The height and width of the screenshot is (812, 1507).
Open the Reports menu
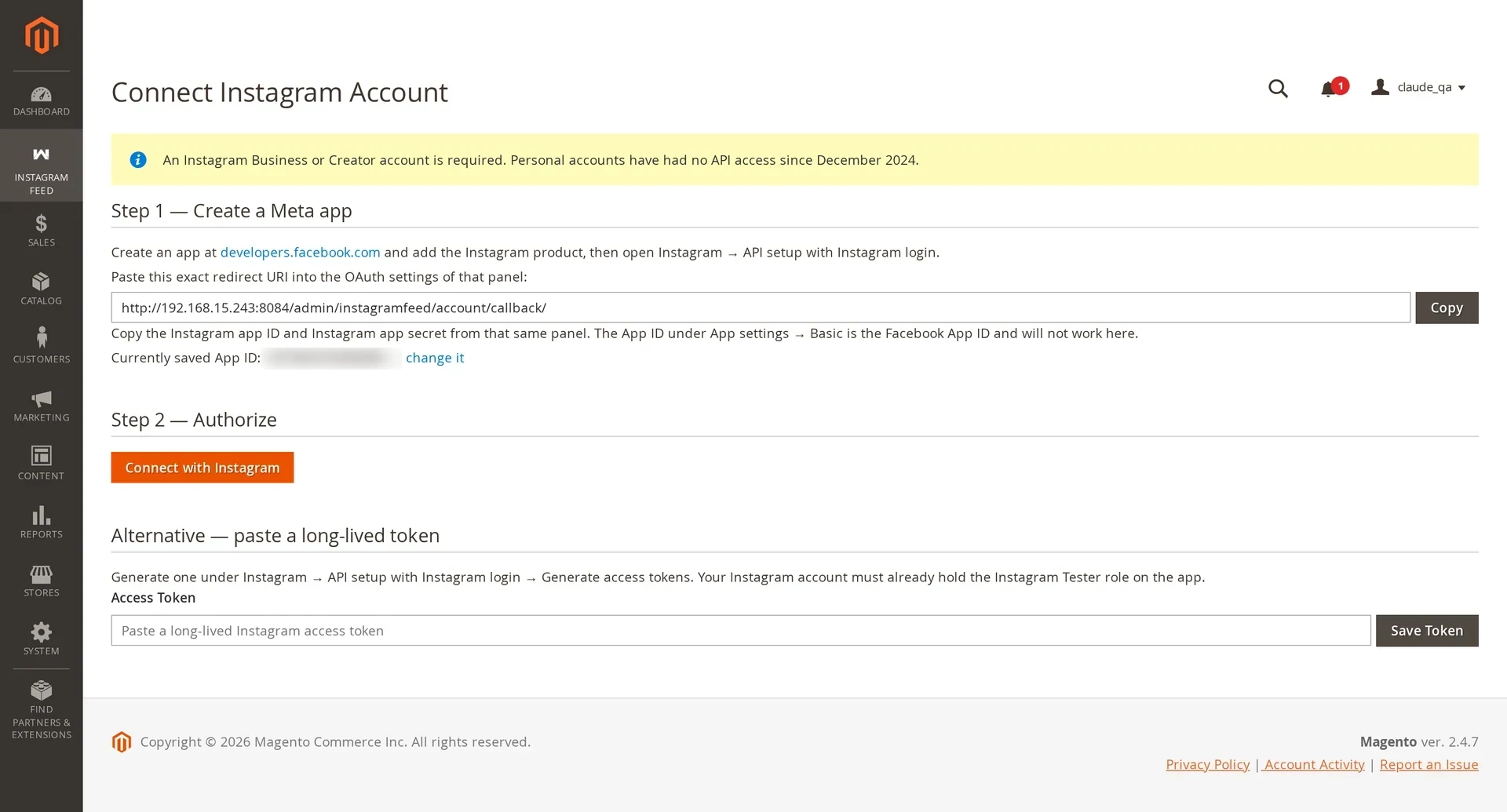42,523
